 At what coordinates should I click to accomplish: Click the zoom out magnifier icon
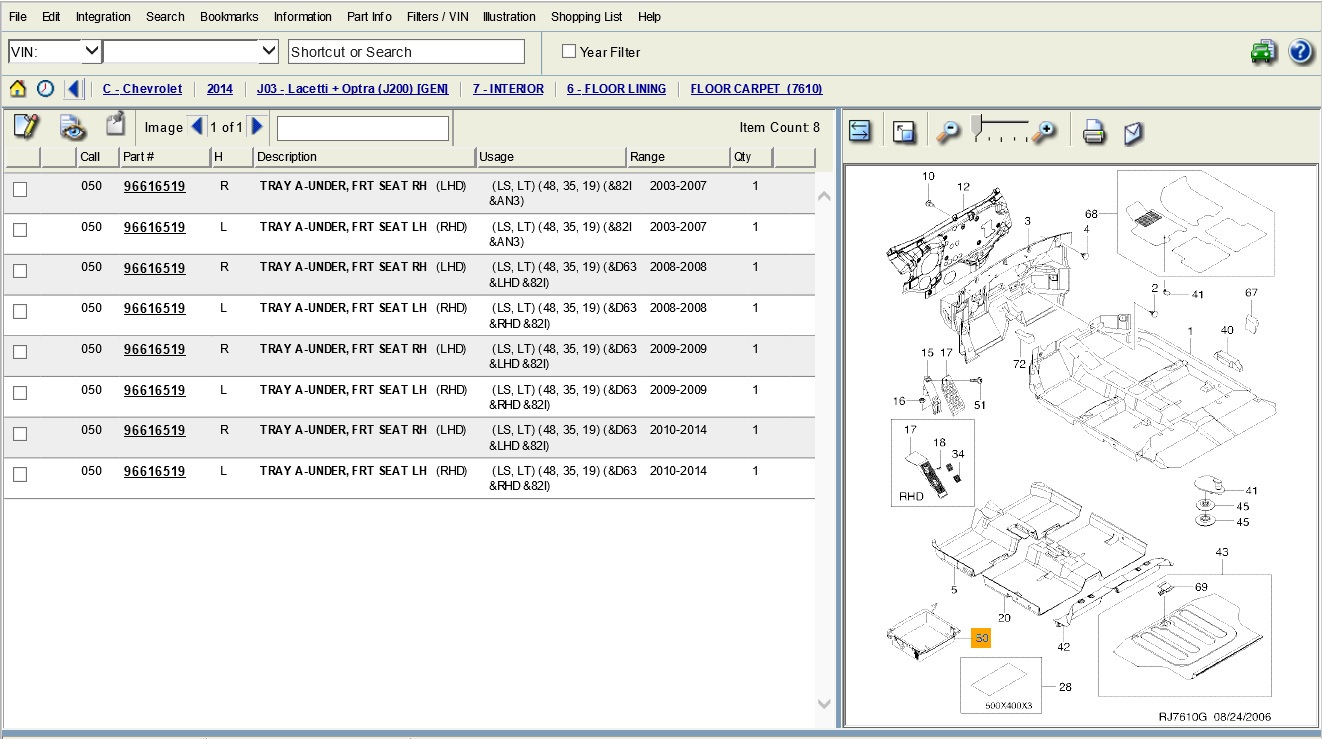click(947, 132)
